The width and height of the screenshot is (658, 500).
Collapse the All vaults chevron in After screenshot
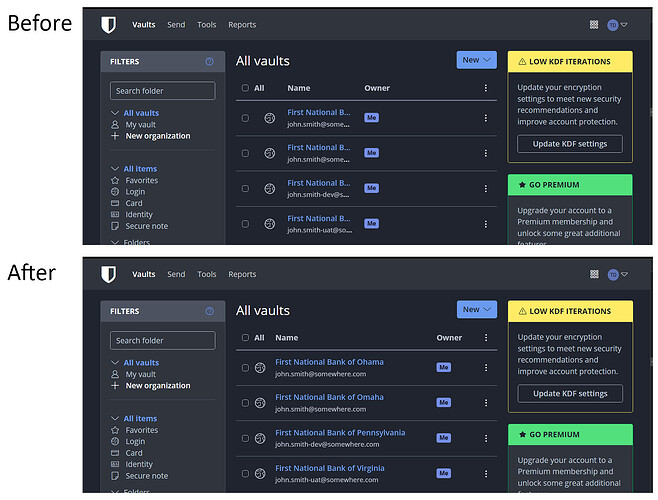click(x=115, y=362)
